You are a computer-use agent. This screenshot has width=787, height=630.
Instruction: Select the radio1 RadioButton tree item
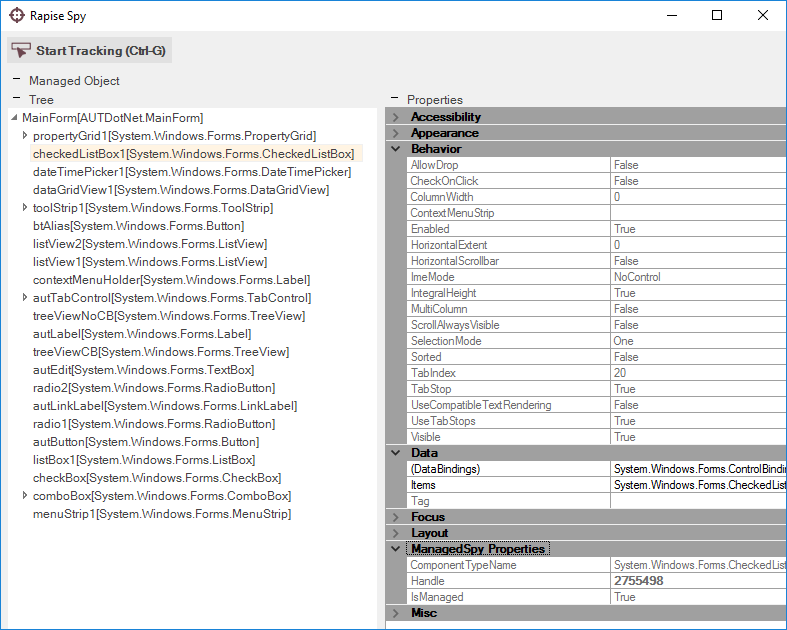coord(154,424)
